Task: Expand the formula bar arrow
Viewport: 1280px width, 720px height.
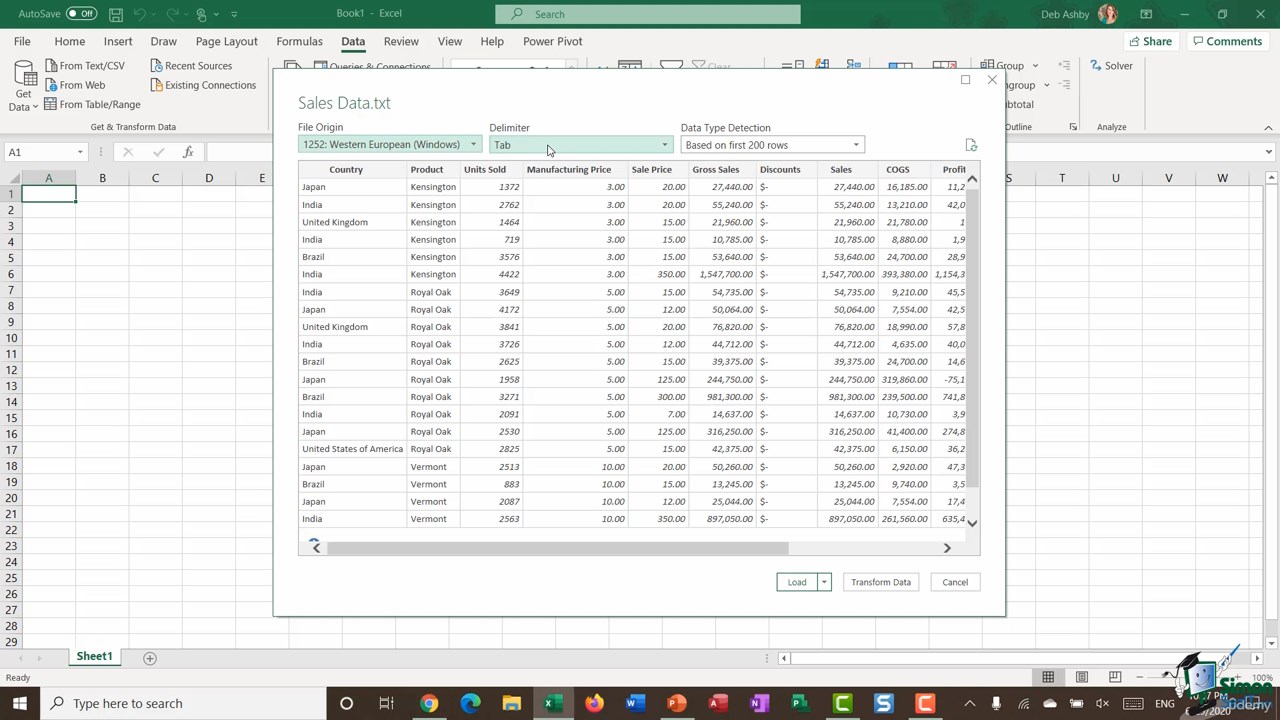Action: coord(1268,152)
